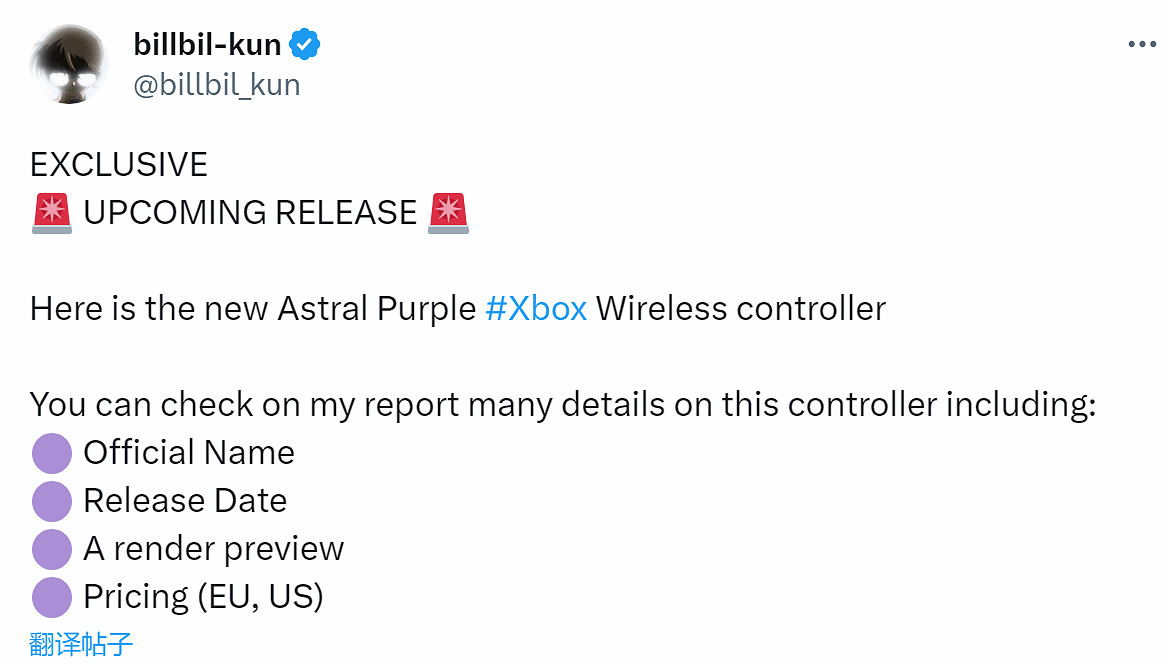The width and height of the screenshot is (1171, 665).
Task: Click the word EXCLUSIVE in the post
Action: click(118, 164)
